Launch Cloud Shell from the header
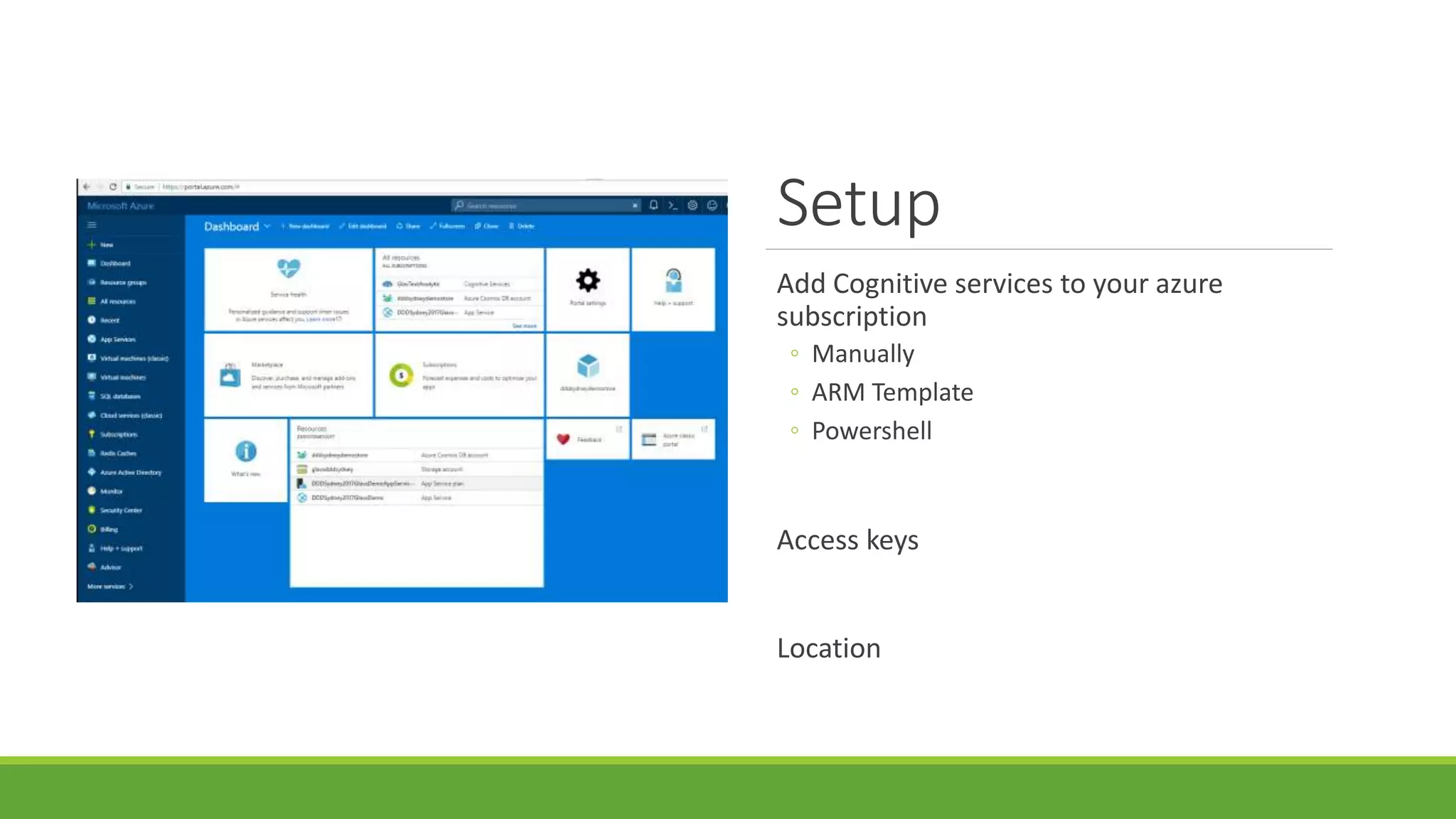This screenshot has height=819, width=1456. [x=673, y=205]
